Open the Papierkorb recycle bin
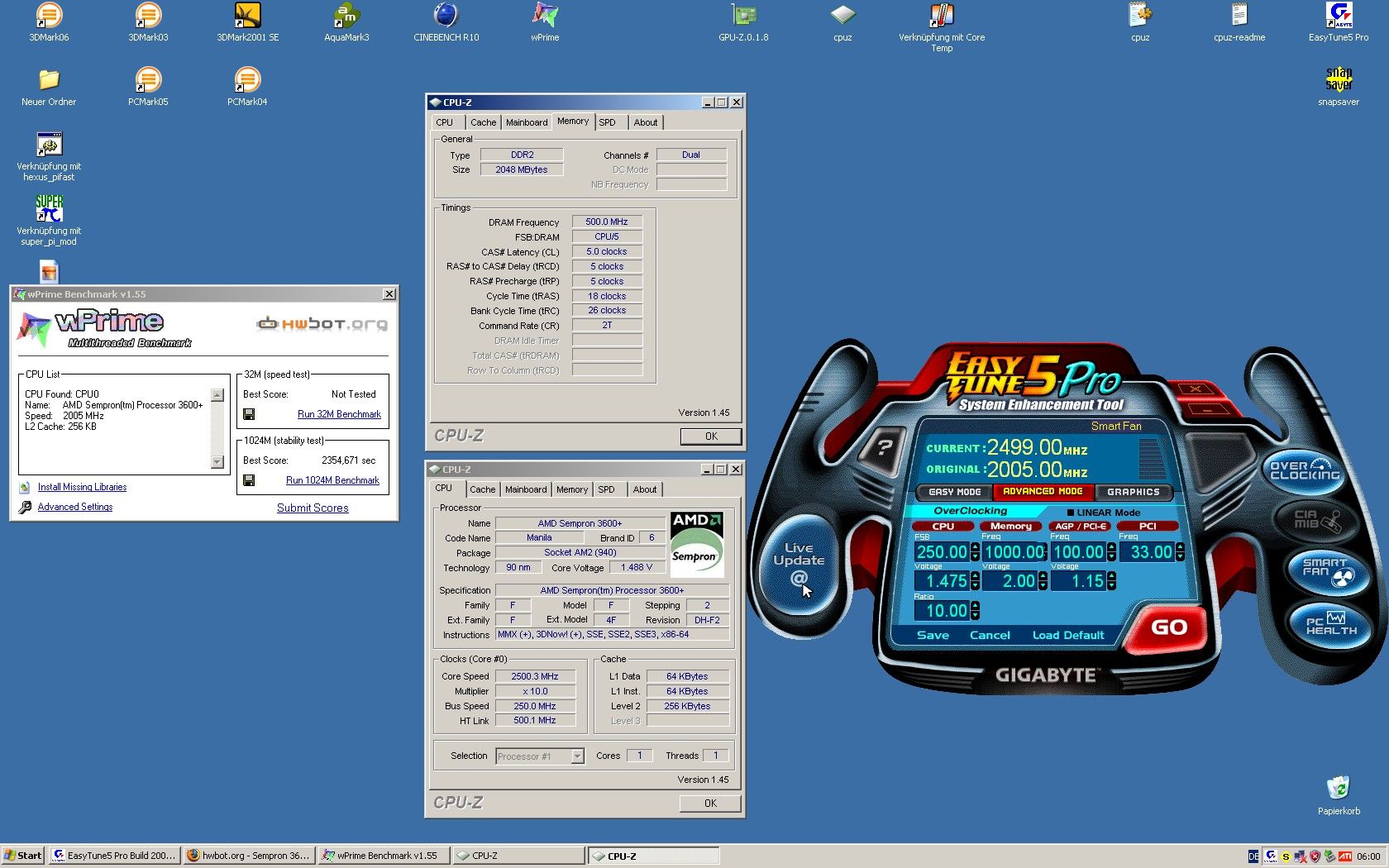 click(1339, 788)
